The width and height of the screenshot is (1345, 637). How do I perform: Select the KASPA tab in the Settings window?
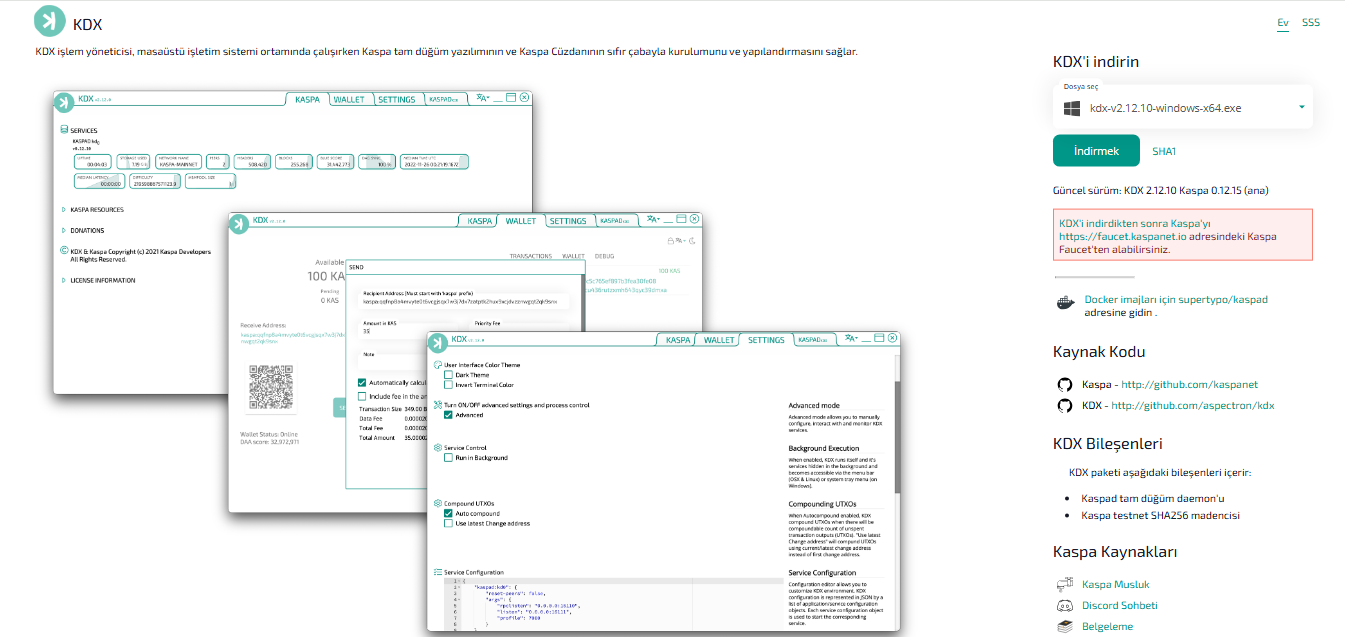tap(677, 340)
